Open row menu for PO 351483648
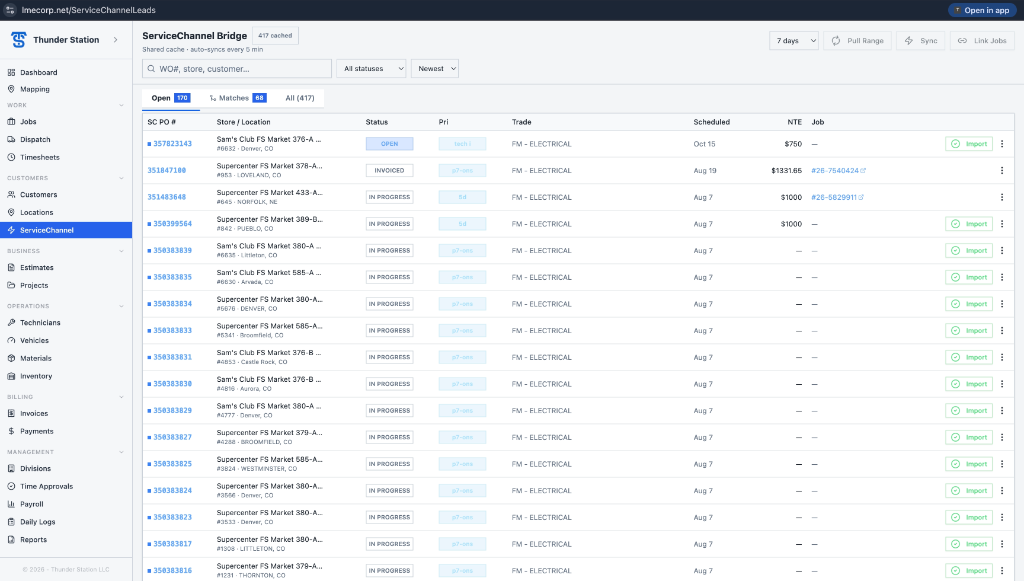This screenshot has height=581, width=1024. click(x=1002, y=197)
